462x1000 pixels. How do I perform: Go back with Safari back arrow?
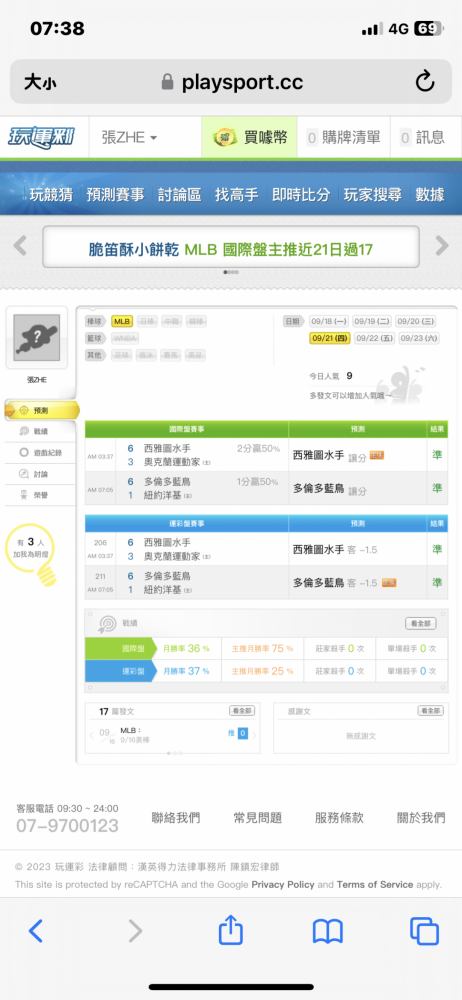[x=36, y=931]
